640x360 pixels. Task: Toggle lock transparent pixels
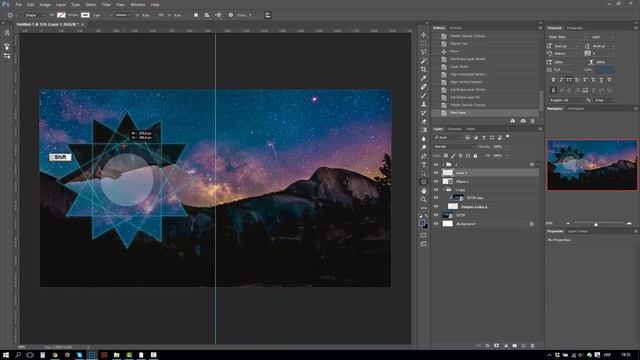point(446,156)
